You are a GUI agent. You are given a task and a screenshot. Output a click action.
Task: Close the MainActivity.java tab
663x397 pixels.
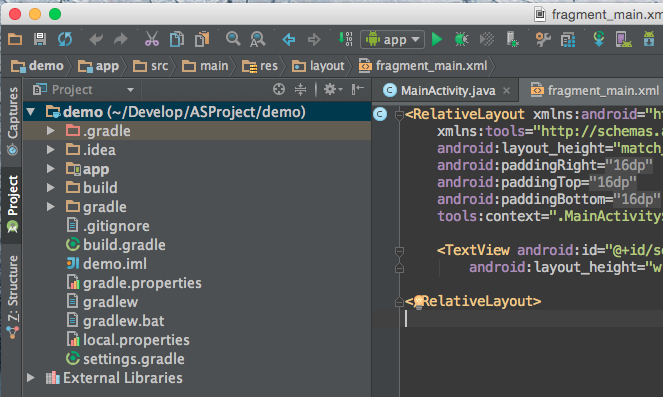coord(507,90)
